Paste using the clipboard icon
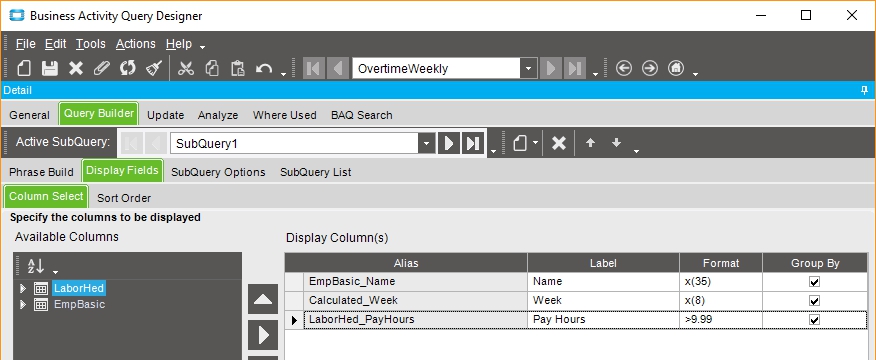The height and width of the screenshot is (360, 876). point(238,68)
